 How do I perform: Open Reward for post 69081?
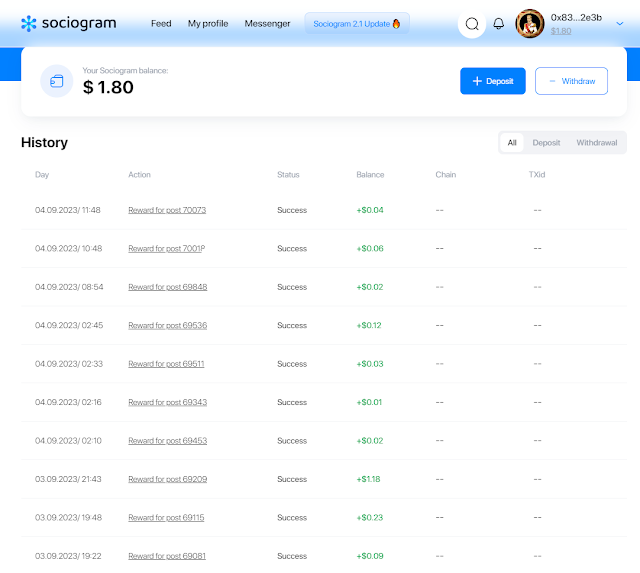pyautogui.click(x=167, y=556)
